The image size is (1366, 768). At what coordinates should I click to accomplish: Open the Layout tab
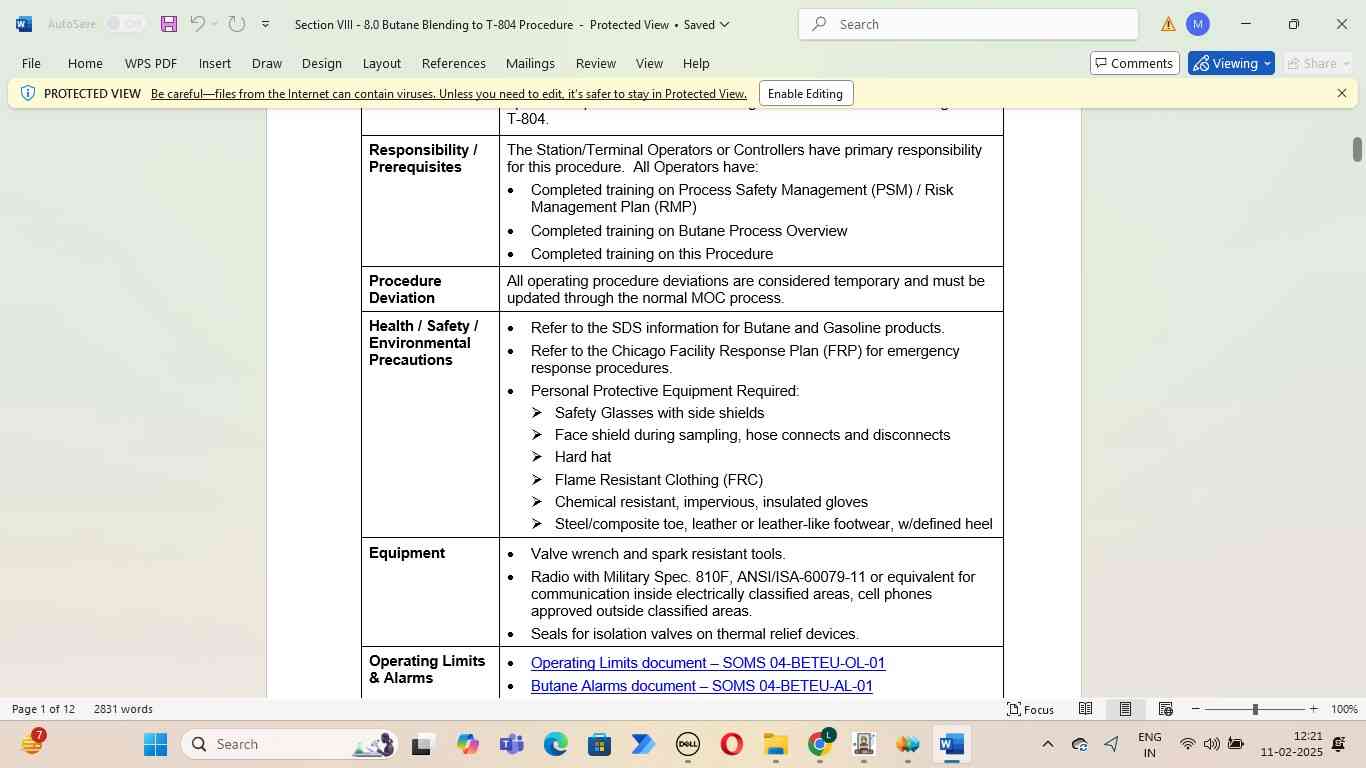382,63
